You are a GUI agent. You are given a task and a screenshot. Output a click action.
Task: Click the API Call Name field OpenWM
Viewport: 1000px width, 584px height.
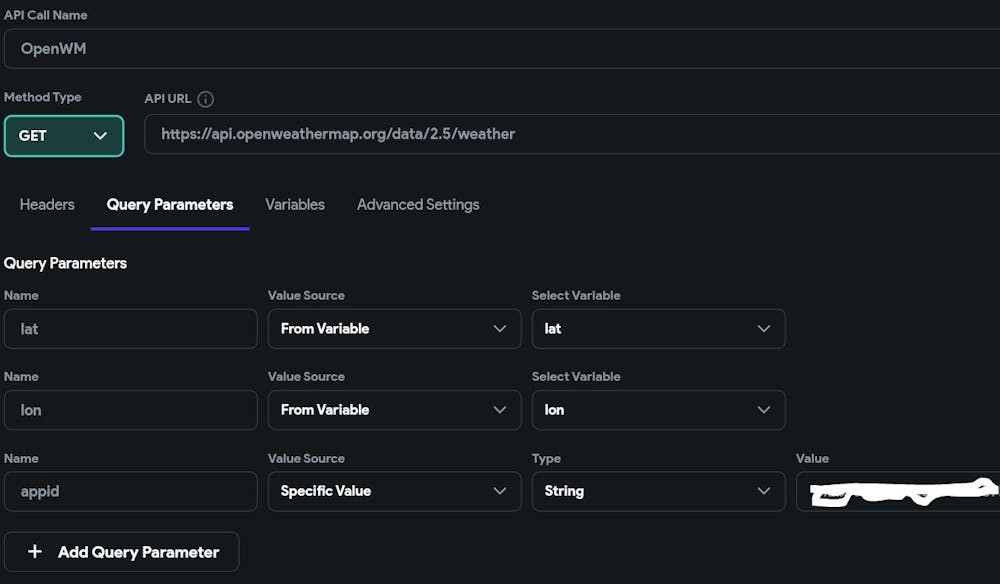[x=500, y=48]
